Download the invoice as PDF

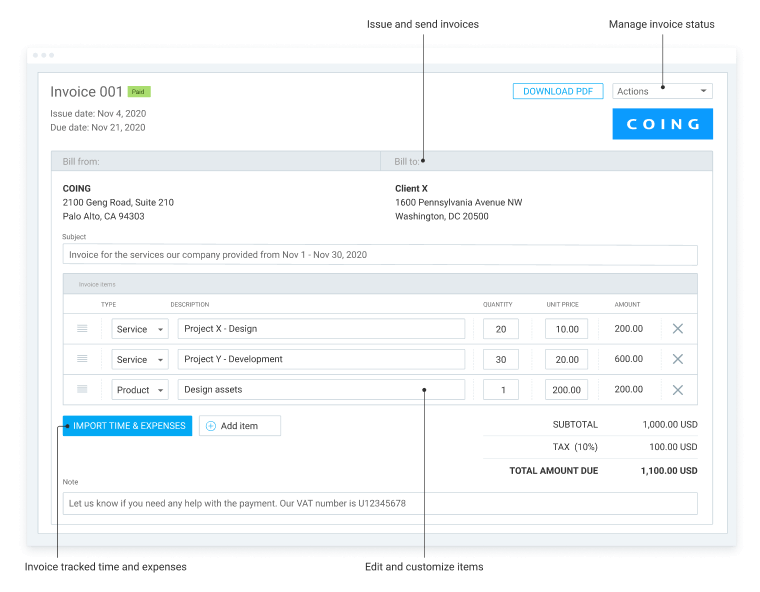point(558,91)
